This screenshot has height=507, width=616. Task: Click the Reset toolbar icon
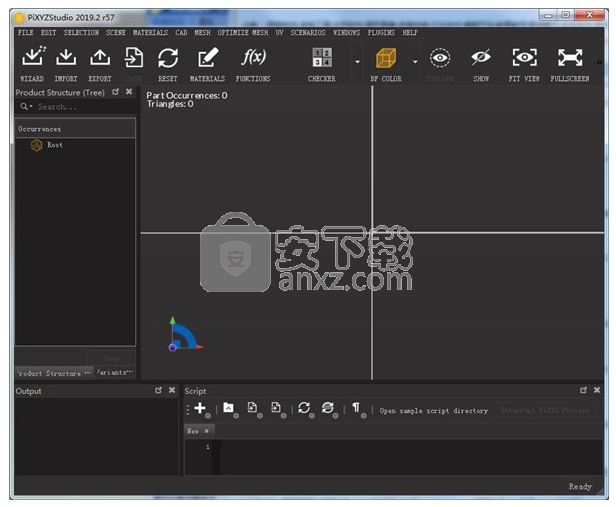coord(168,57)
